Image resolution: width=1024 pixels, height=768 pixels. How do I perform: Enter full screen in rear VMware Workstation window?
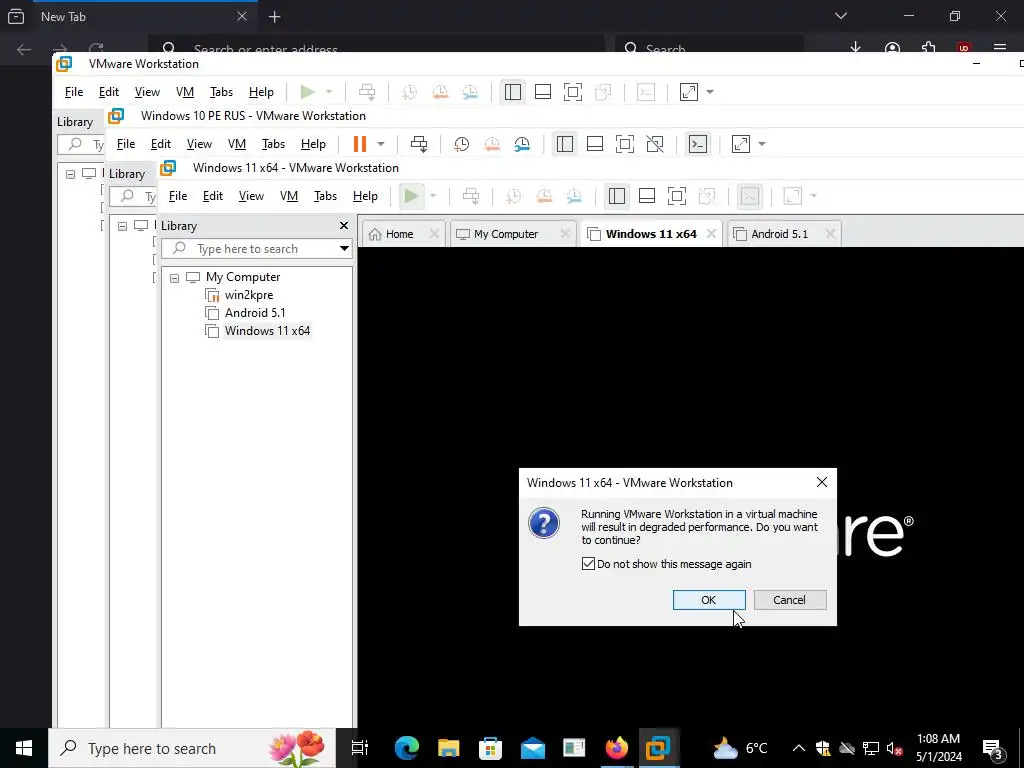coord(573,92)
